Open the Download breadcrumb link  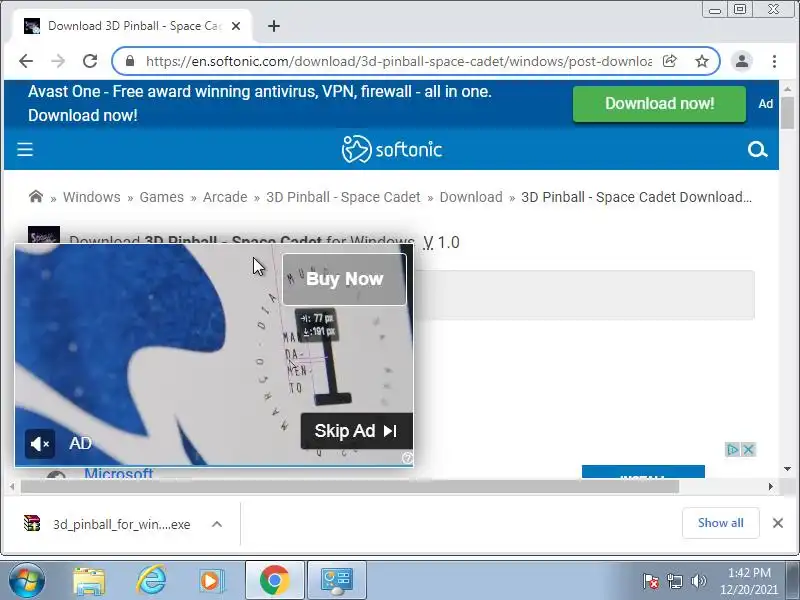(x=471, y=197)
